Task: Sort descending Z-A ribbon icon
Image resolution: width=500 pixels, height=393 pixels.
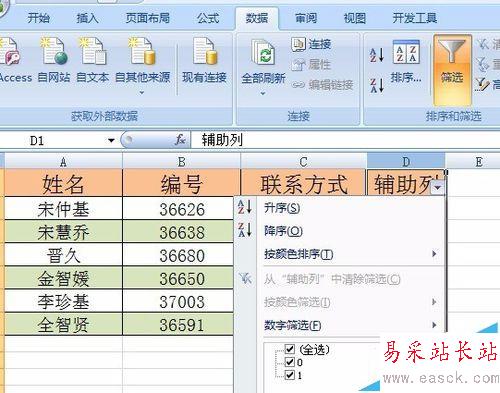Action: [377, 85]
